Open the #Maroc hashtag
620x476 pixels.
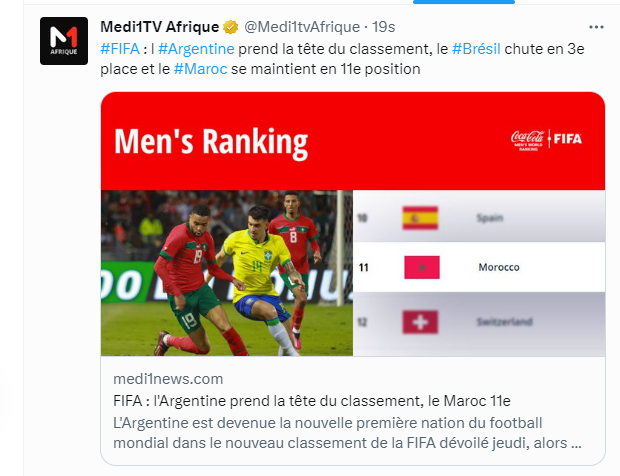pos(200,69)
